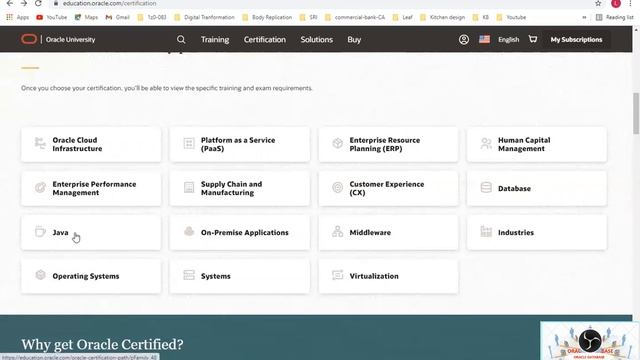Viewport: 640px width, 360px height.
Task: Expand hidden bookmarks overflow chevron
Action: 584,18
